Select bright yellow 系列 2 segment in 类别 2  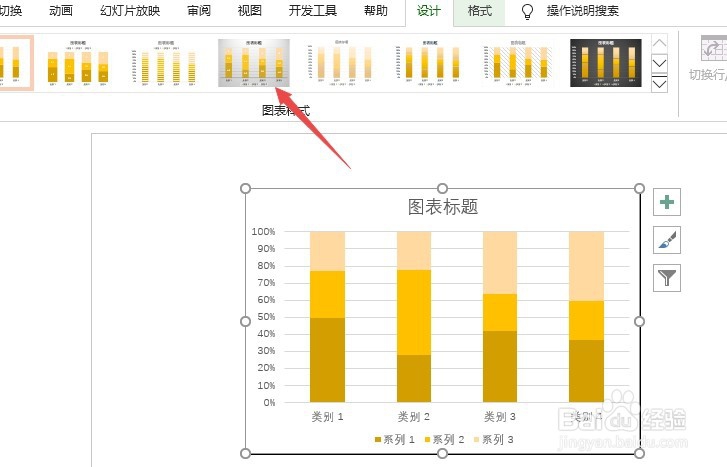(414, 312)
